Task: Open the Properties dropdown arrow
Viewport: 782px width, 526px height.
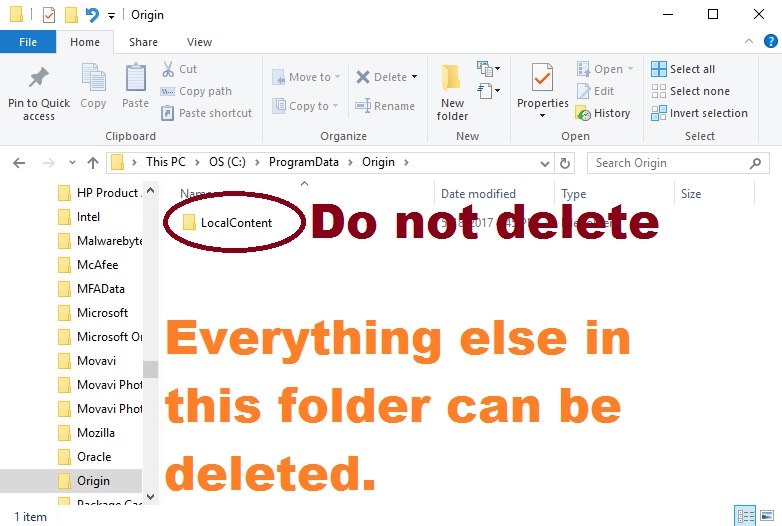Action: pos(543,116)
